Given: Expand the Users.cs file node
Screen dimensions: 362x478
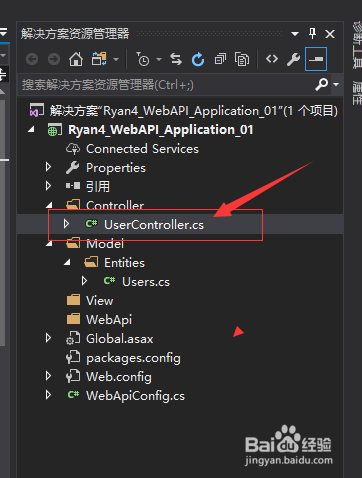Looking at the screenshot, I should [x=84, y=281].
